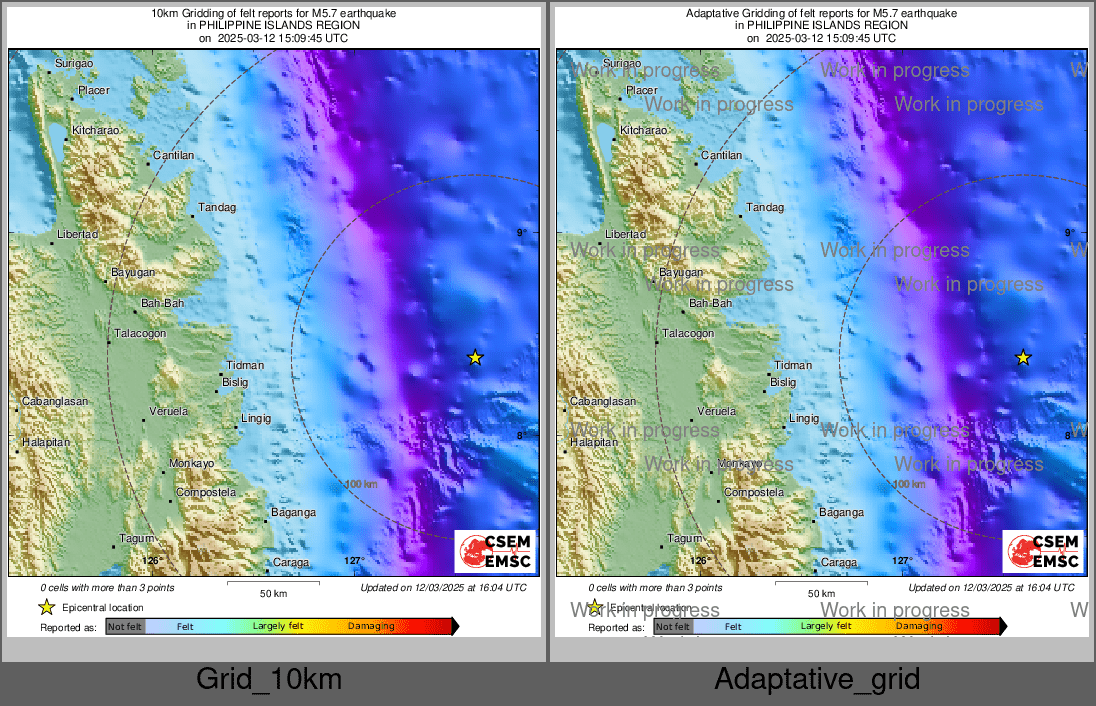Click the CSEM EMSC logo on right map
This screenshot has width=1096, height=706.
coord(1043,552)
